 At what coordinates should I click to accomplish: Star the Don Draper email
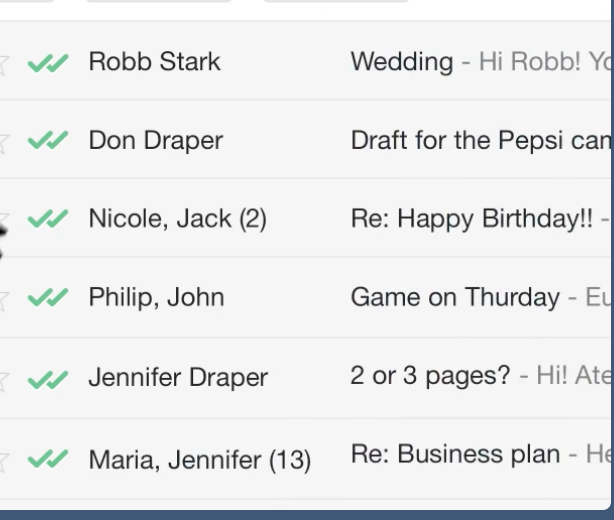click(x=3, y=143)
